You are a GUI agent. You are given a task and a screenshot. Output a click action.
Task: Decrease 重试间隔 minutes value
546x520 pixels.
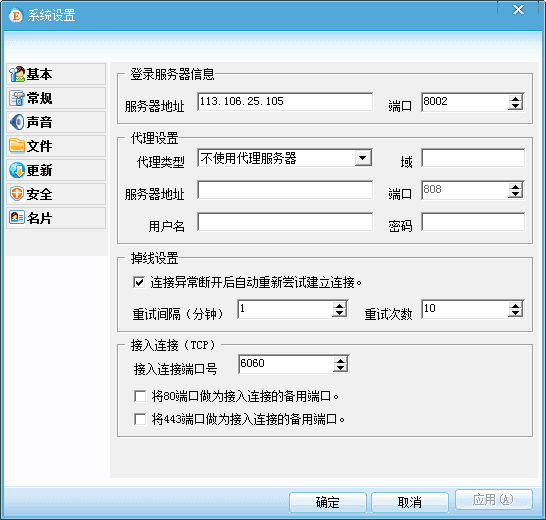pos(340,313)
